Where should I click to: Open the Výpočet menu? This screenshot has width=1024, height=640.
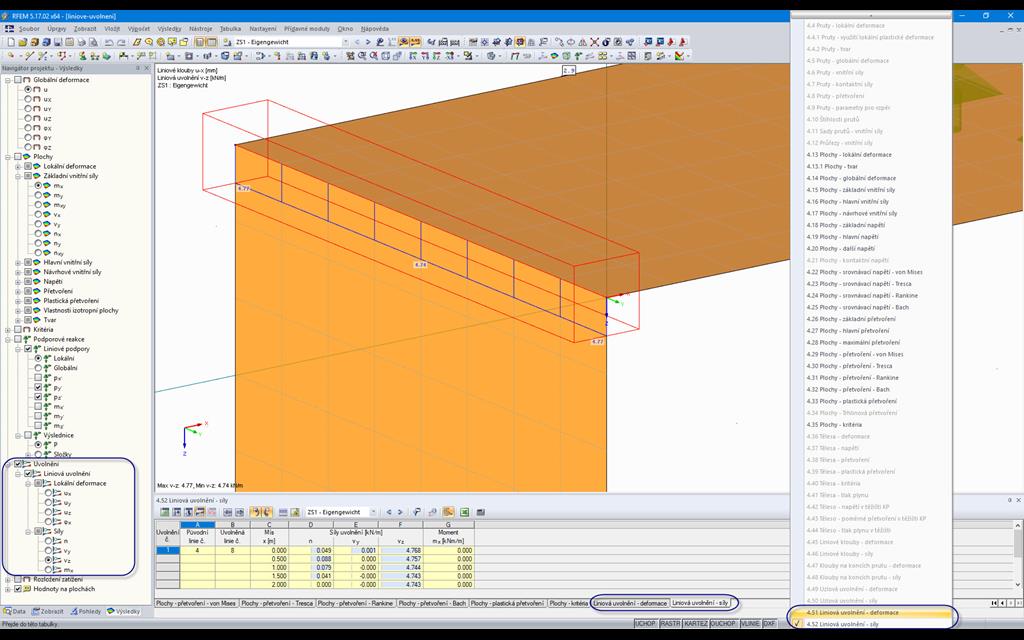138,29
